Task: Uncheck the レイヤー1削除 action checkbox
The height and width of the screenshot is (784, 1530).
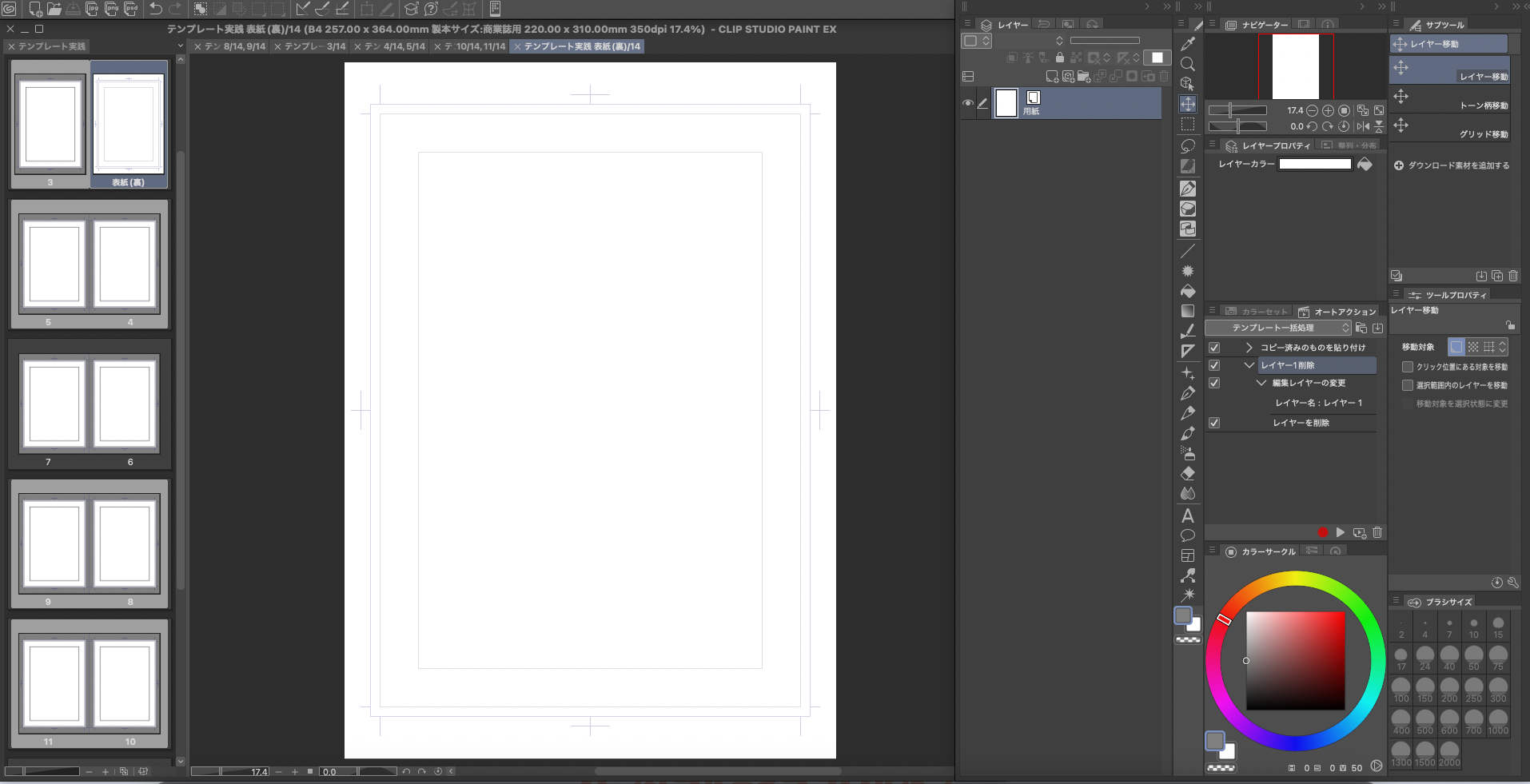Action: click(x=1214, y=365)
